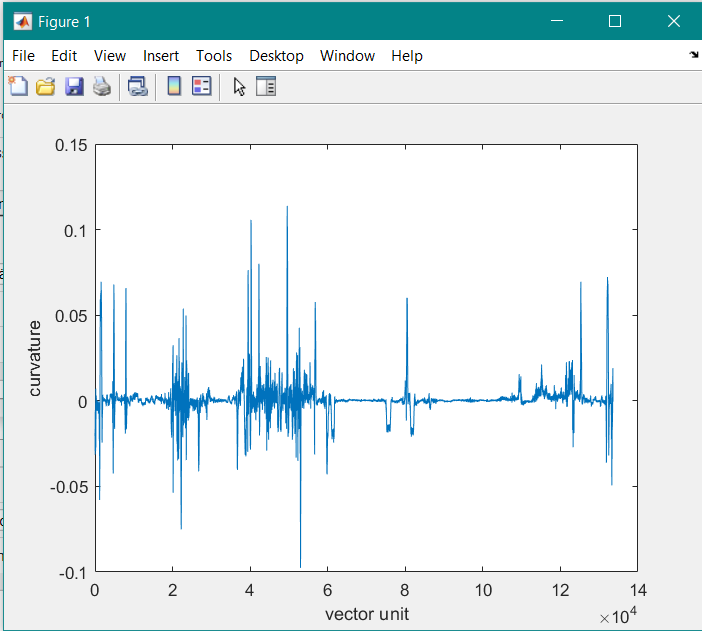Click the -0.05 y-axis tick label
Viewport: 702px width, 631px height.
point(69,487)
